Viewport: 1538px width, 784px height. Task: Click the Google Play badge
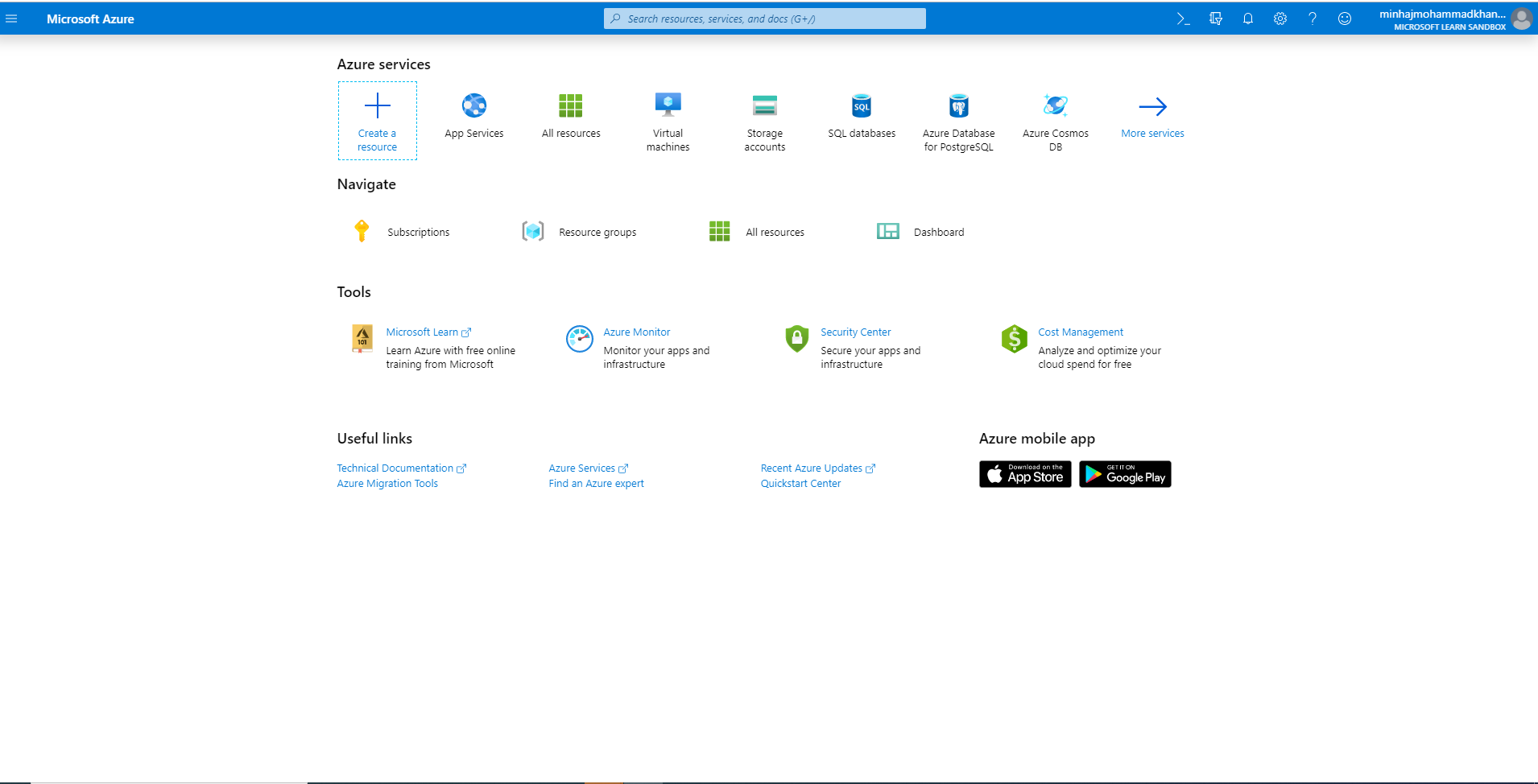pyautogui.click(x=1125, y=474)
